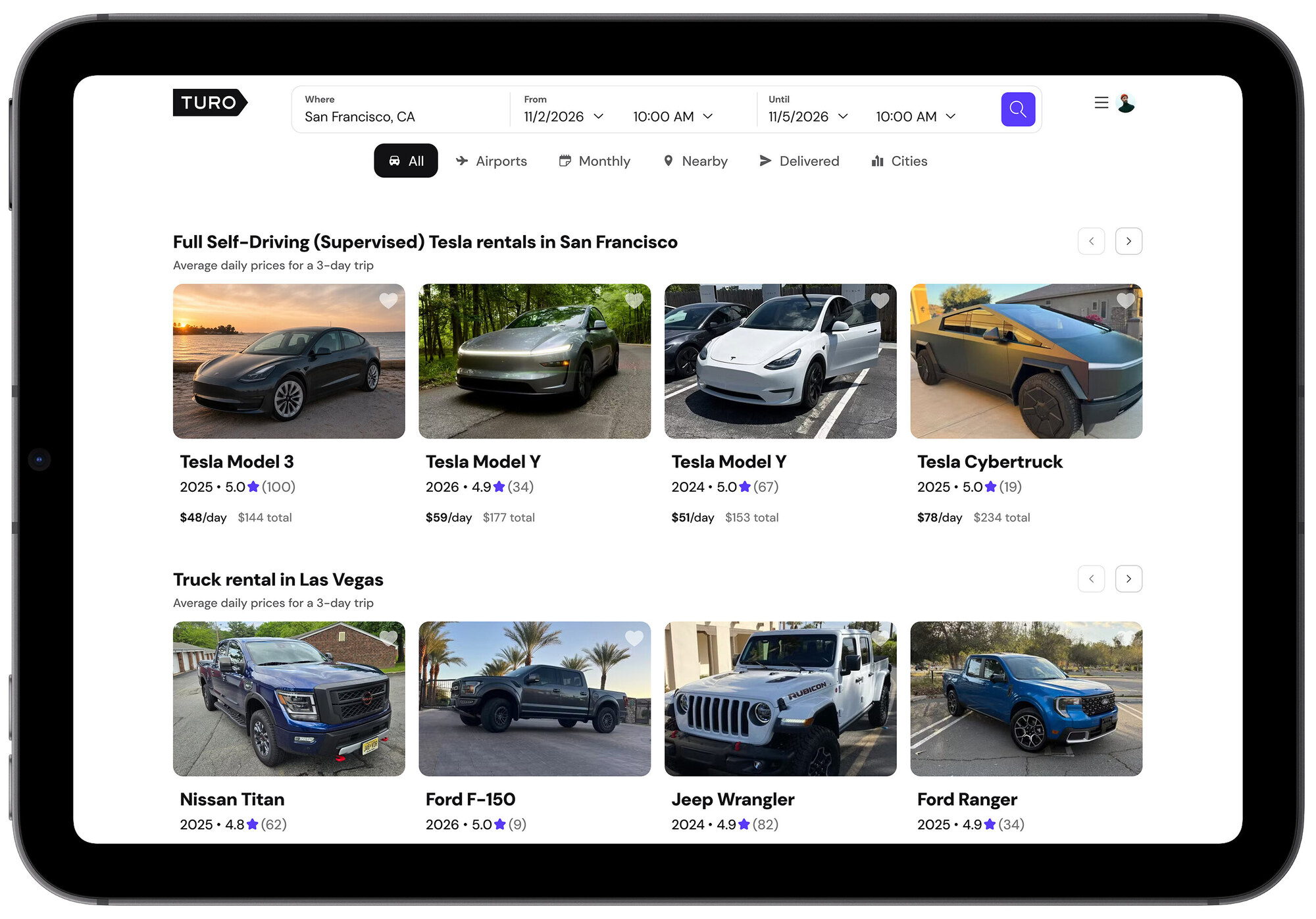This screenshot has height=919, width=1316.
Task: Click the Truck rental in Las Vegas heading
Action: coord(278,579)
